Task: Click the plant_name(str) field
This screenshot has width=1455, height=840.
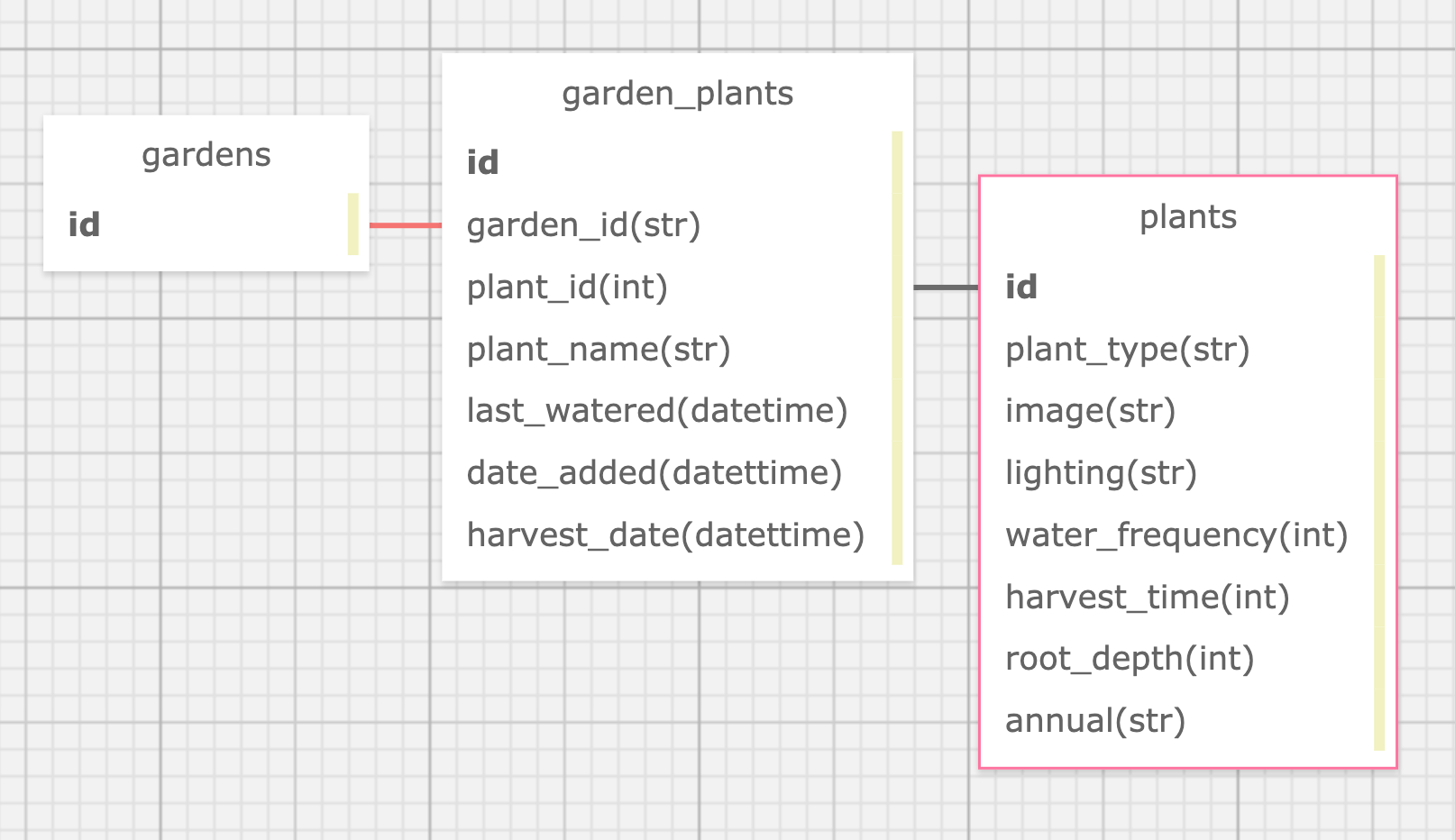Action: click(x=598, y=349)
